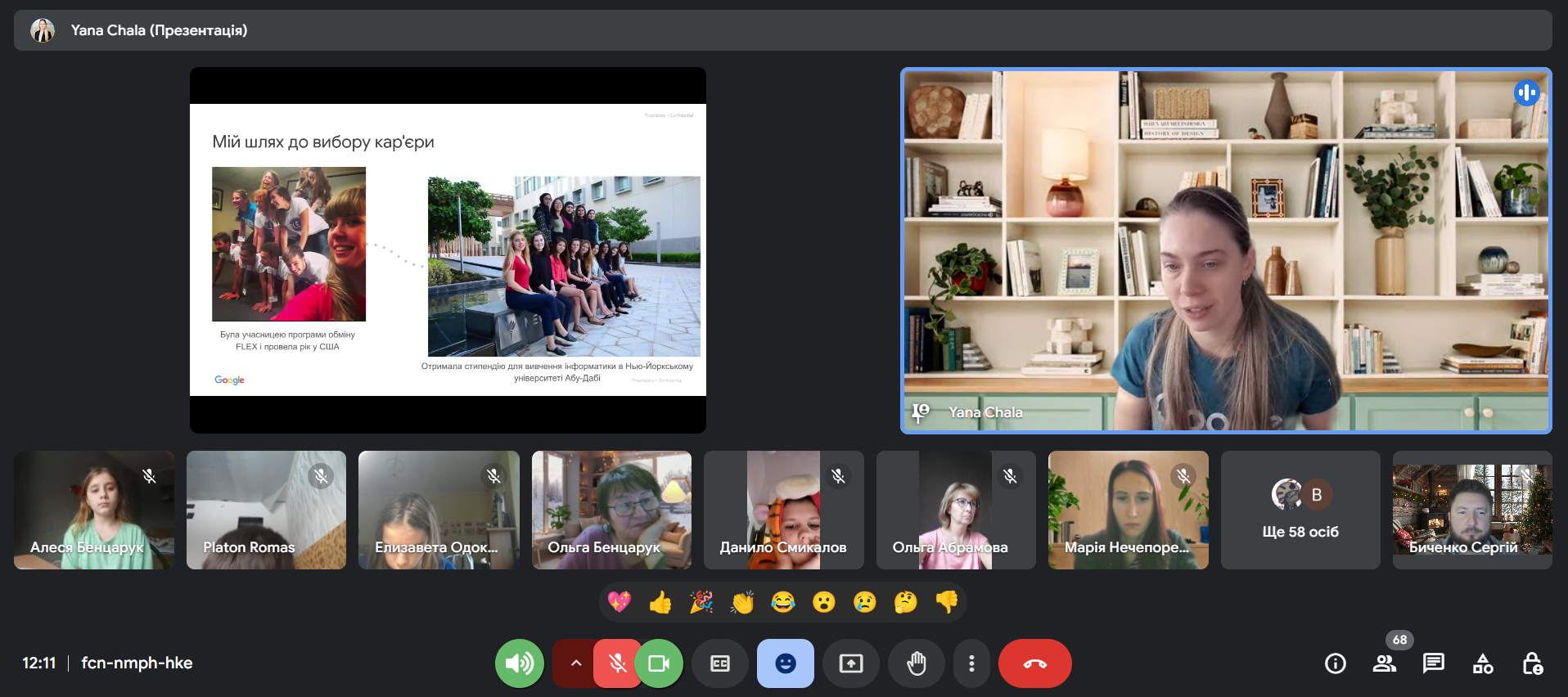Expand audio settings chevron
Image resolution: width=1568 pixels, height=697 pixels.
click(575, 663)
